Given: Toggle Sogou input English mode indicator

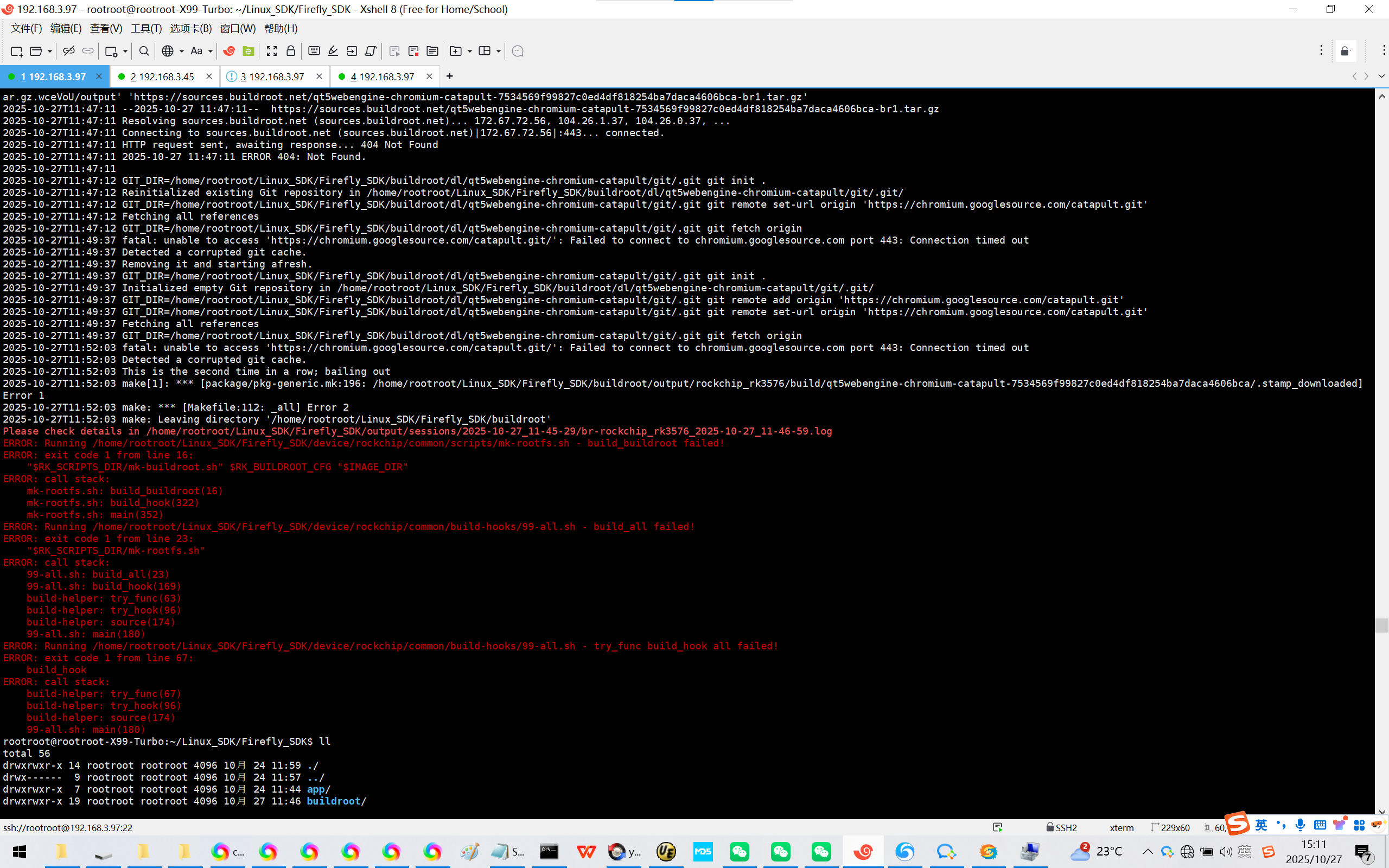Looking at the screenshot, I should pyautogui.click(x=1261, y=825).
